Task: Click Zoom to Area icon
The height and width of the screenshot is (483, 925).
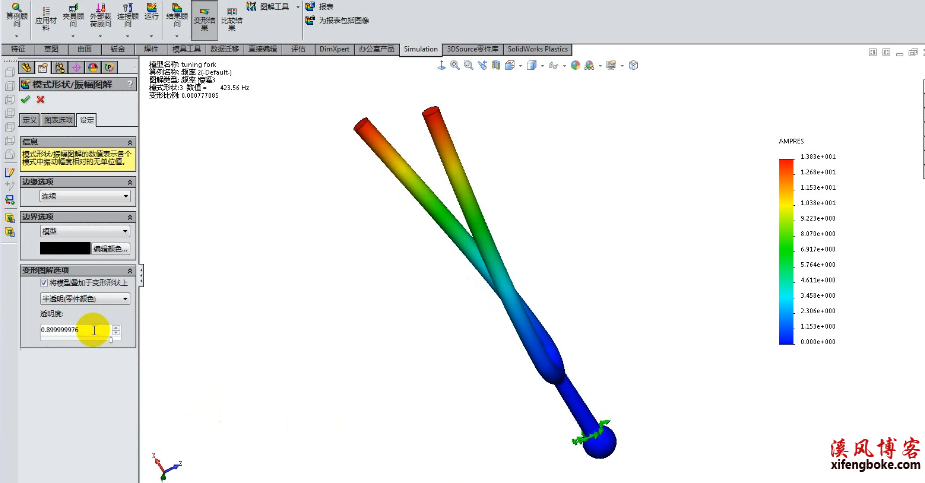Action: [x=468, y=65]
